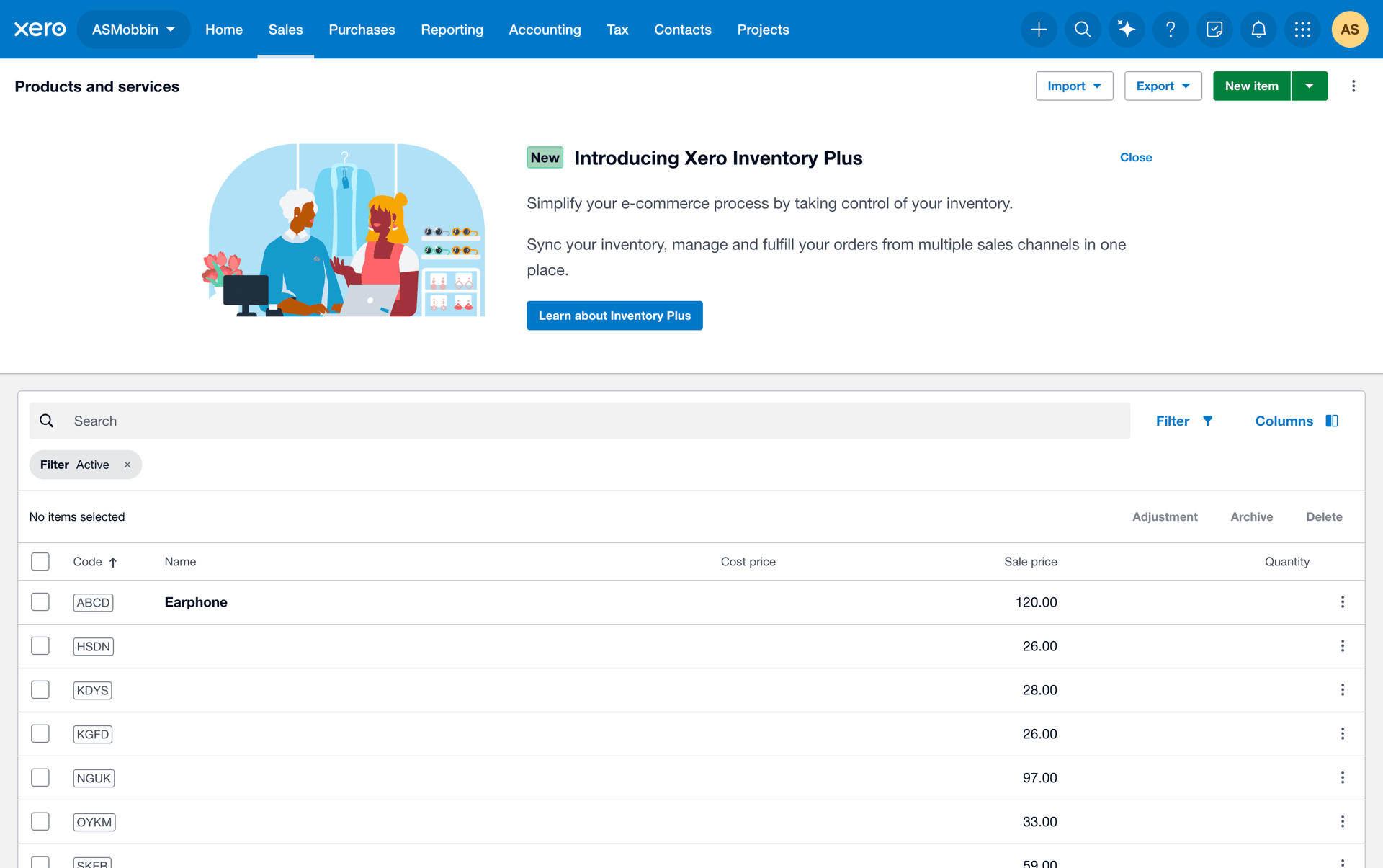Click Learn about Inventory Plus
The width and height of the screenshot is (1383, 868).
tap(614, 316)
